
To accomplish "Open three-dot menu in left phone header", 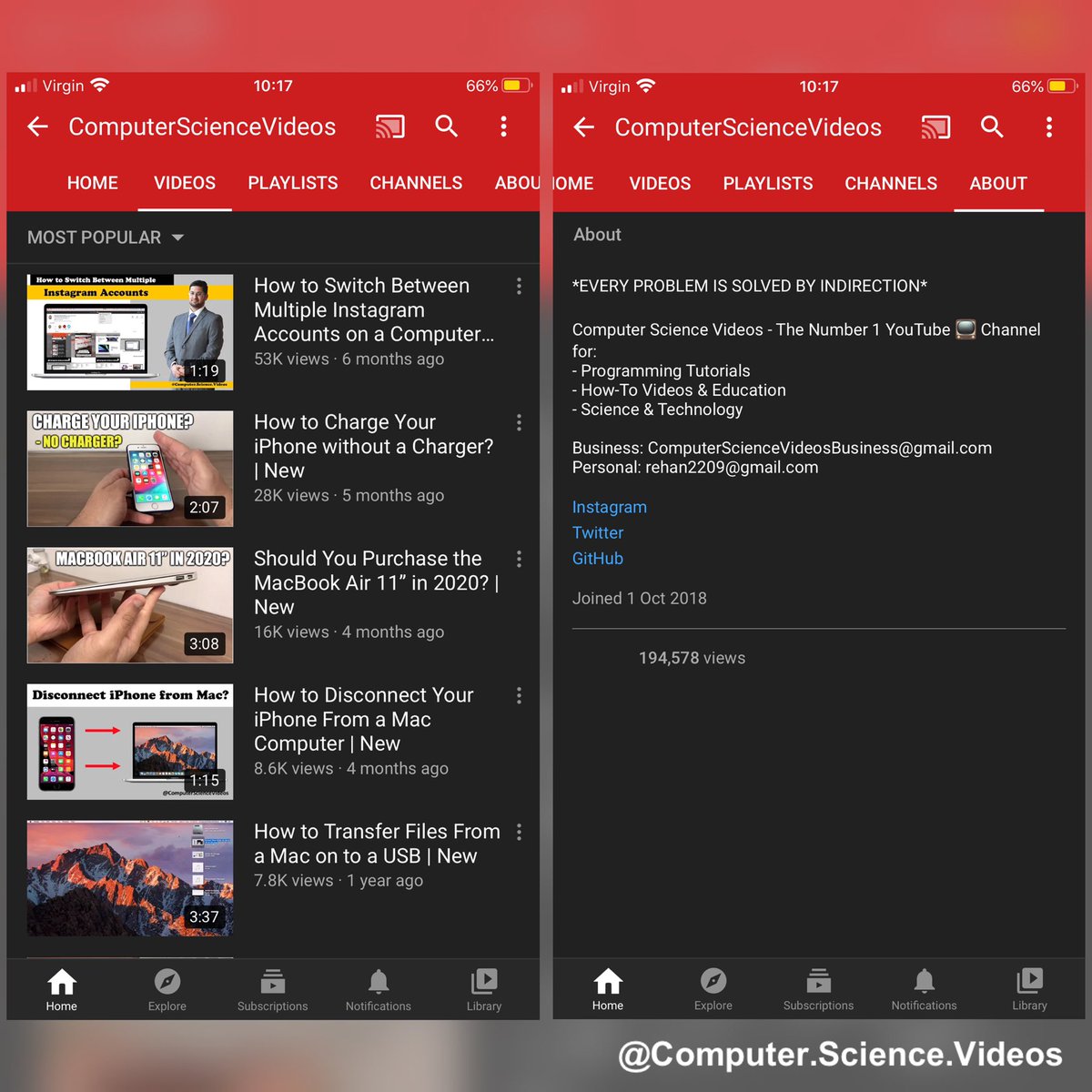I will 503,126.
